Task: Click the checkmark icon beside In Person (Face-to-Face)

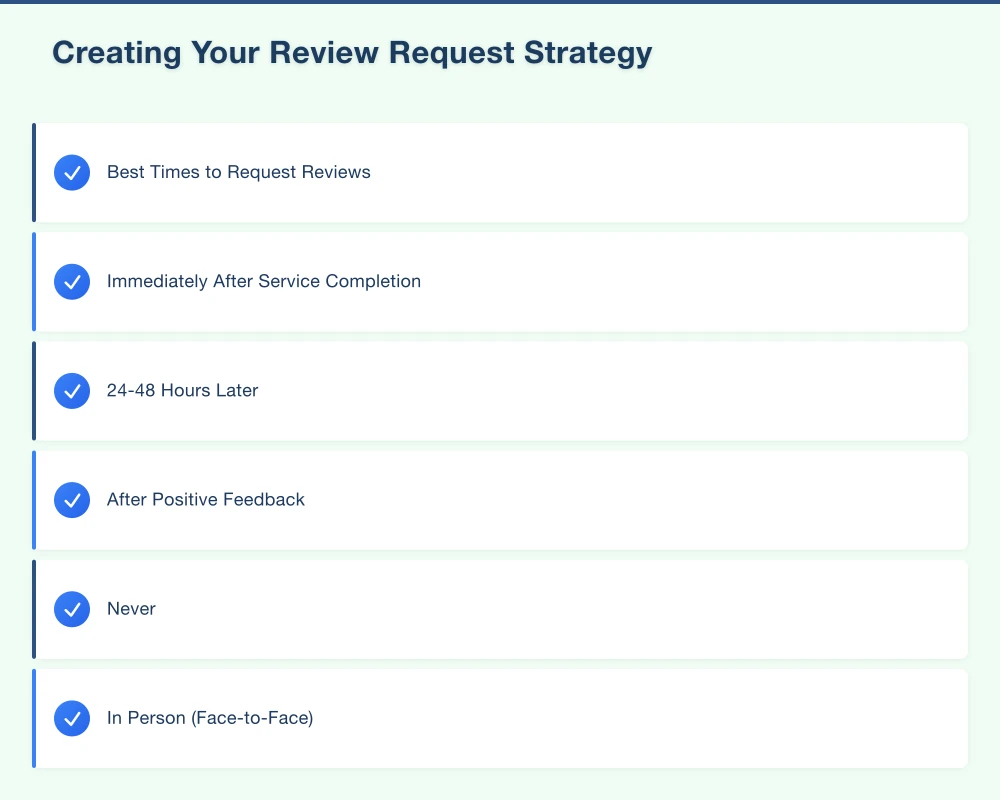Action: pyautogui.click(x=72, y=718)
